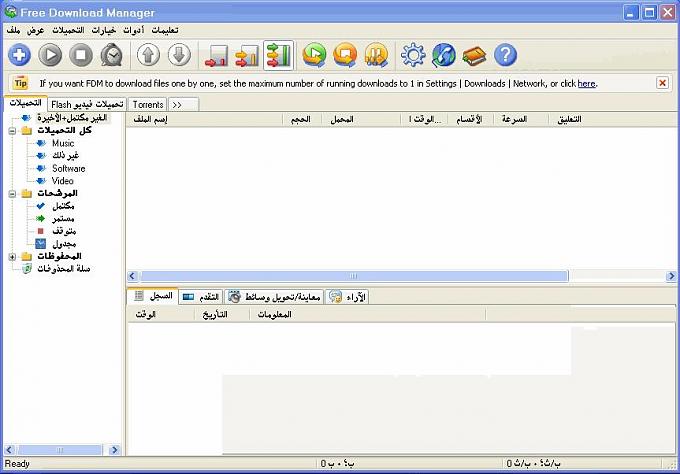Click the blue plus add download icon

(x=19, y=55)
